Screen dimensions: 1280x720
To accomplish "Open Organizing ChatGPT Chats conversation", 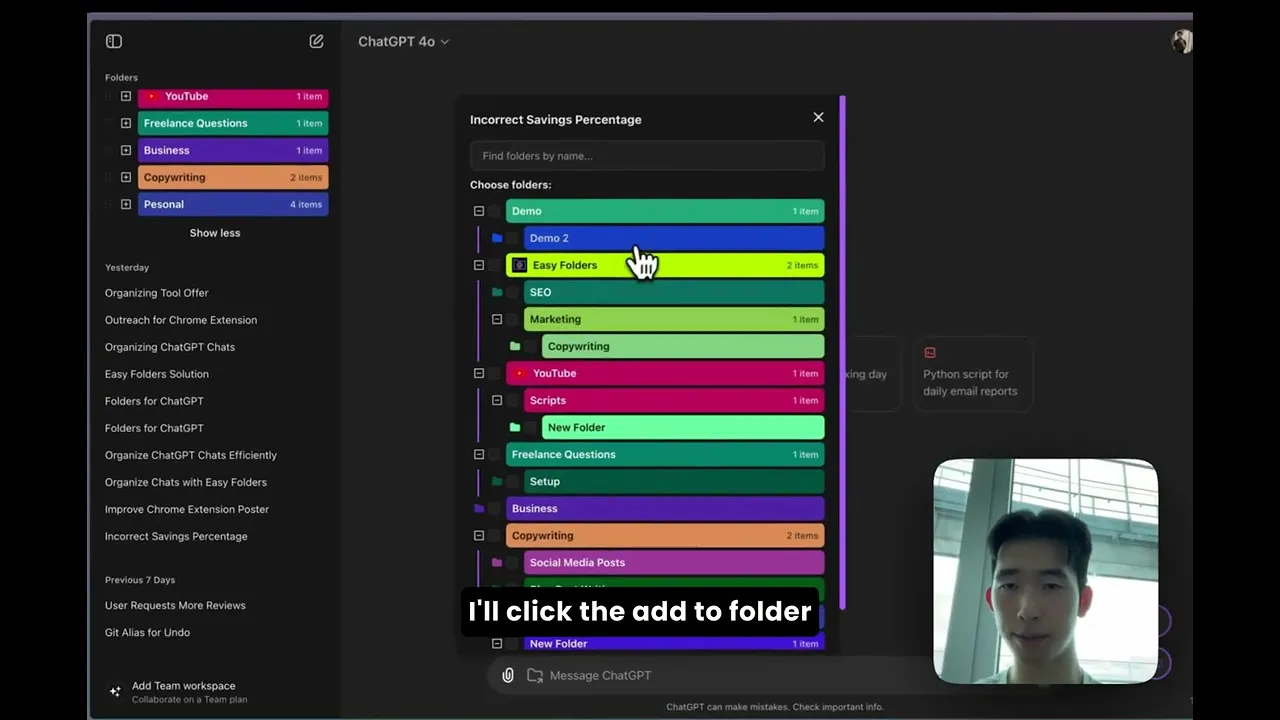I will click(x=170, y=347).
